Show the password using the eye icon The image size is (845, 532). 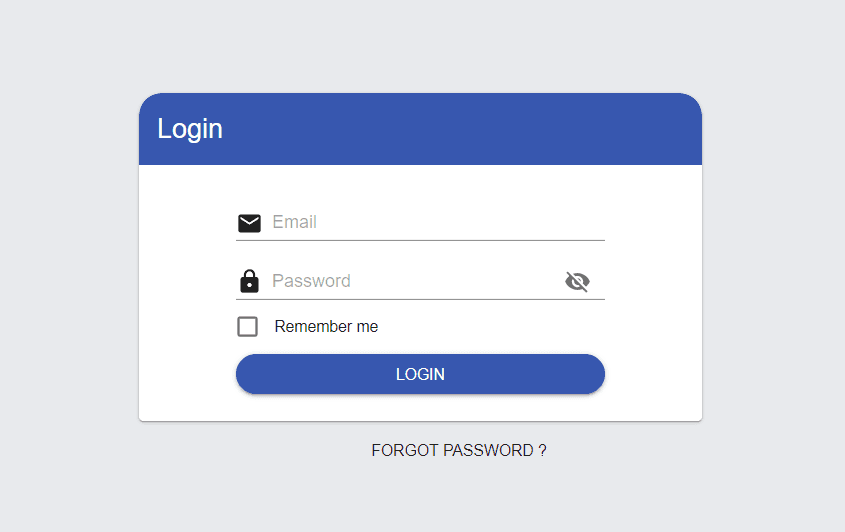(577, 281)
